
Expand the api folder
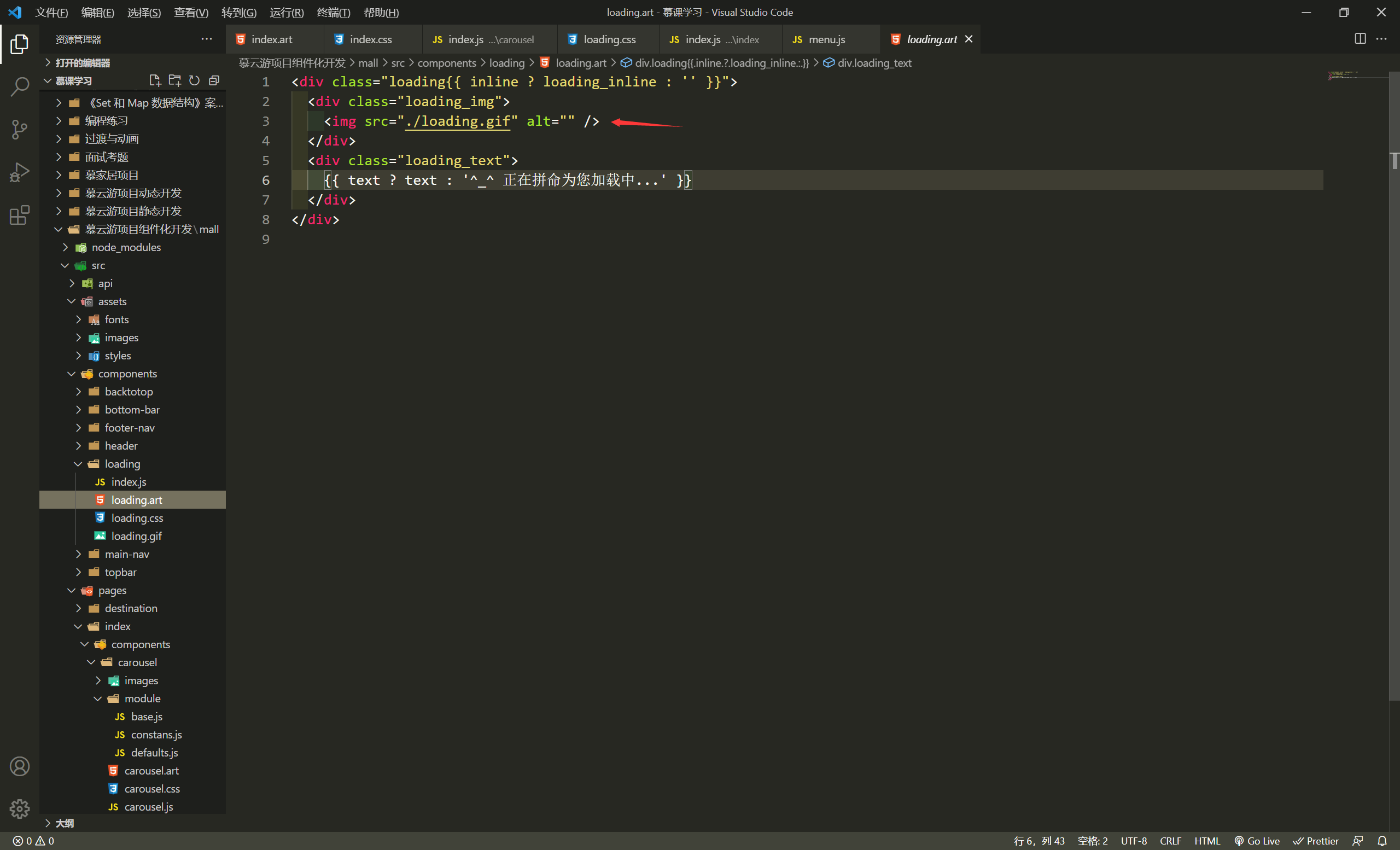point(105,283)
